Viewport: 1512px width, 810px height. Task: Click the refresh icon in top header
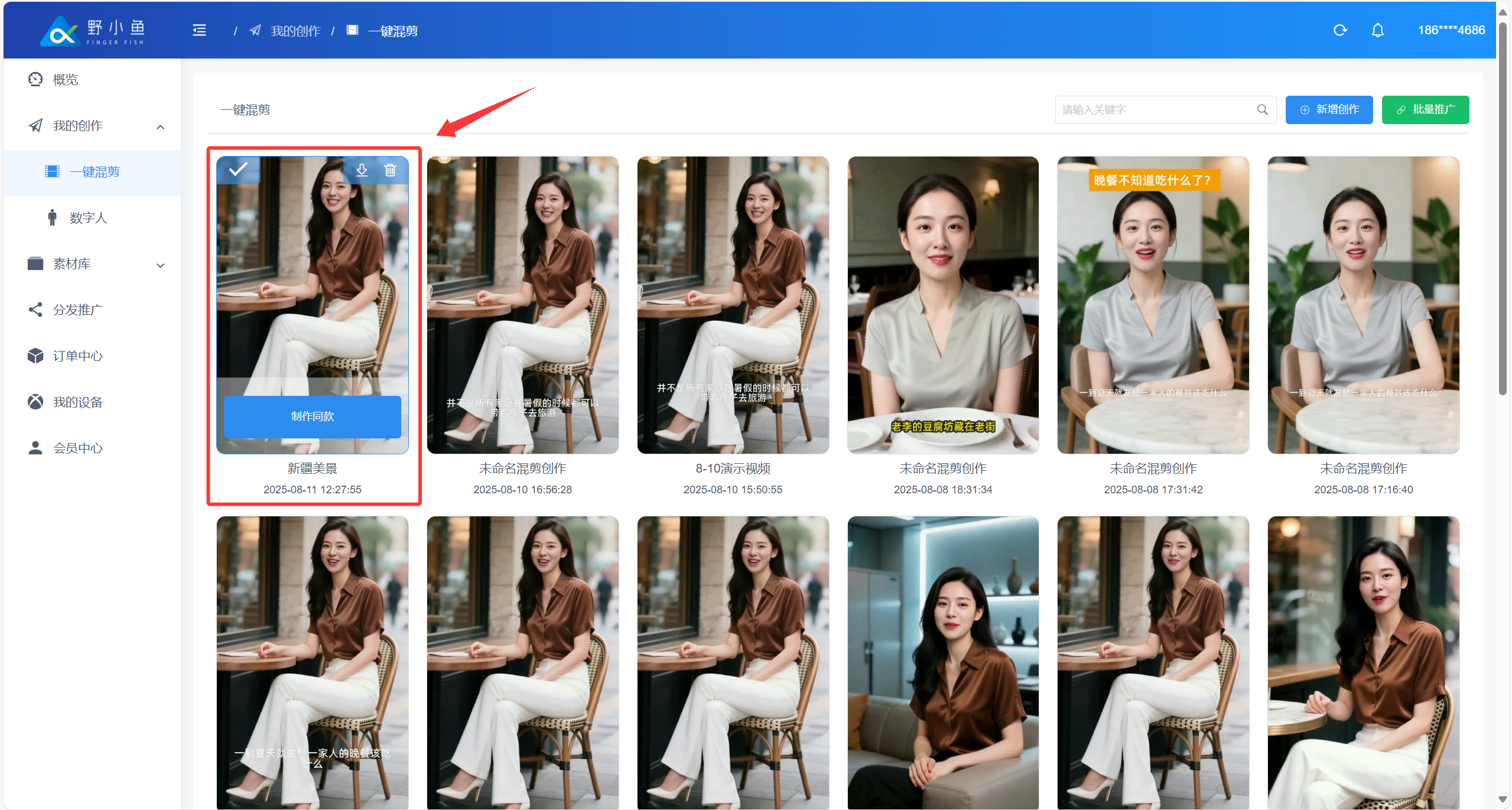pyautogui.click(x=1339, y=30)
